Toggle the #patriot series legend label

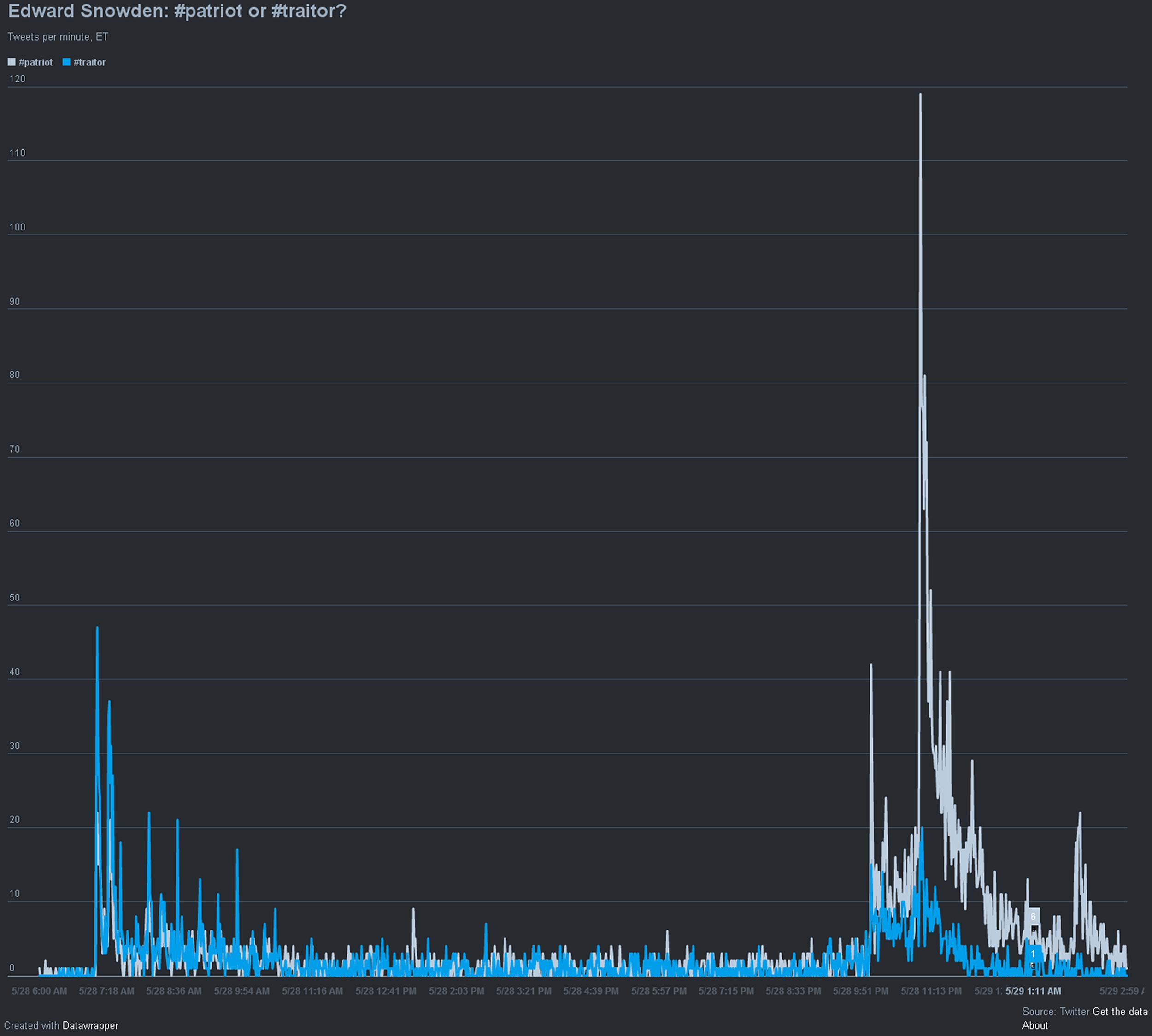click(x=35, y=62)
